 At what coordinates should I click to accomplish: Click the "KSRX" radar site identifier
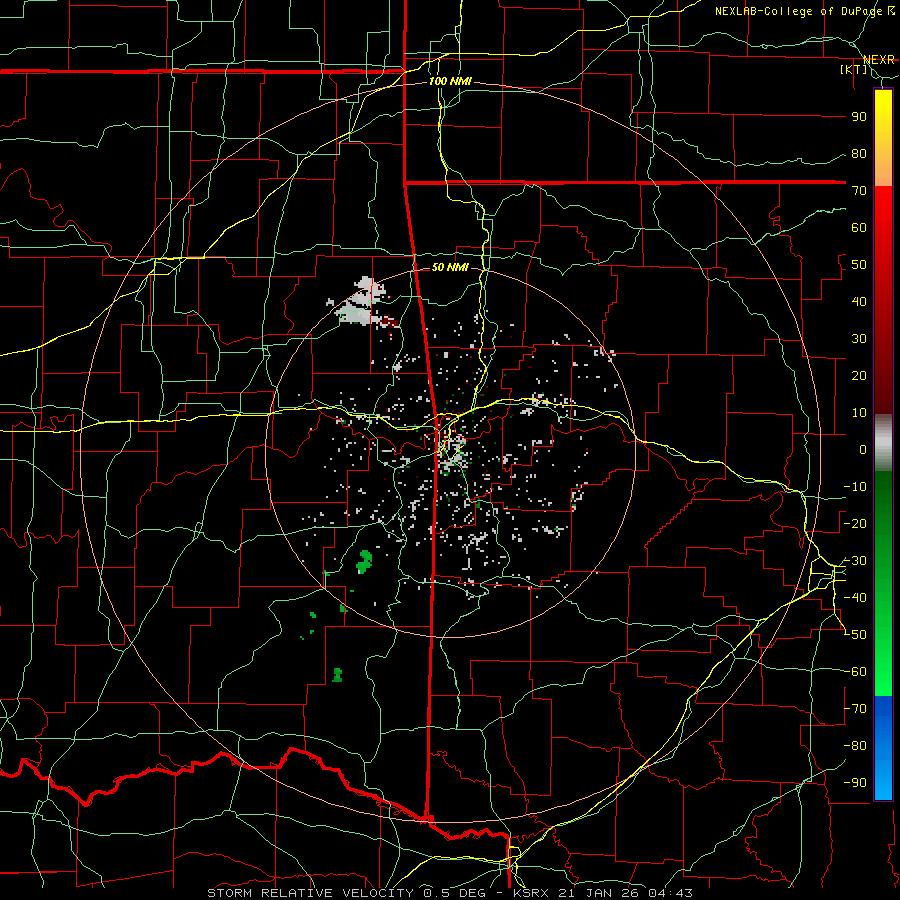pyautogui.click(x=529, y=893)
